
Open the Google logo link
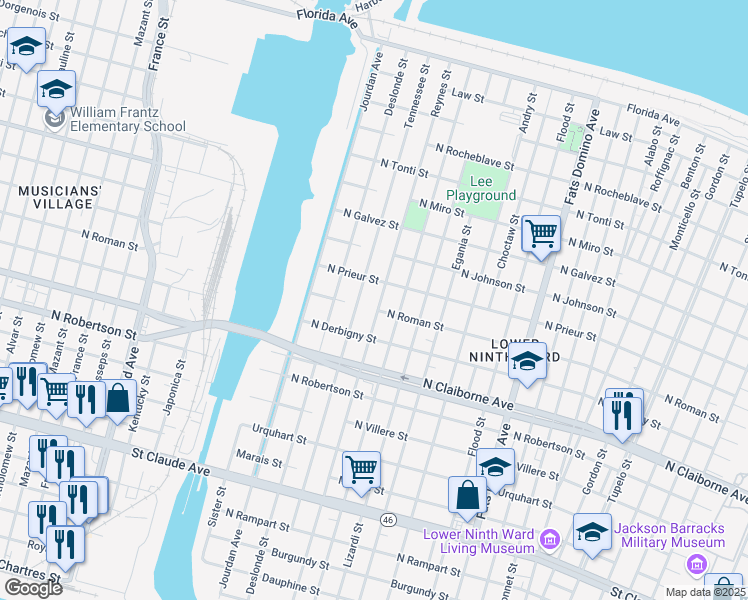(33, 588)
